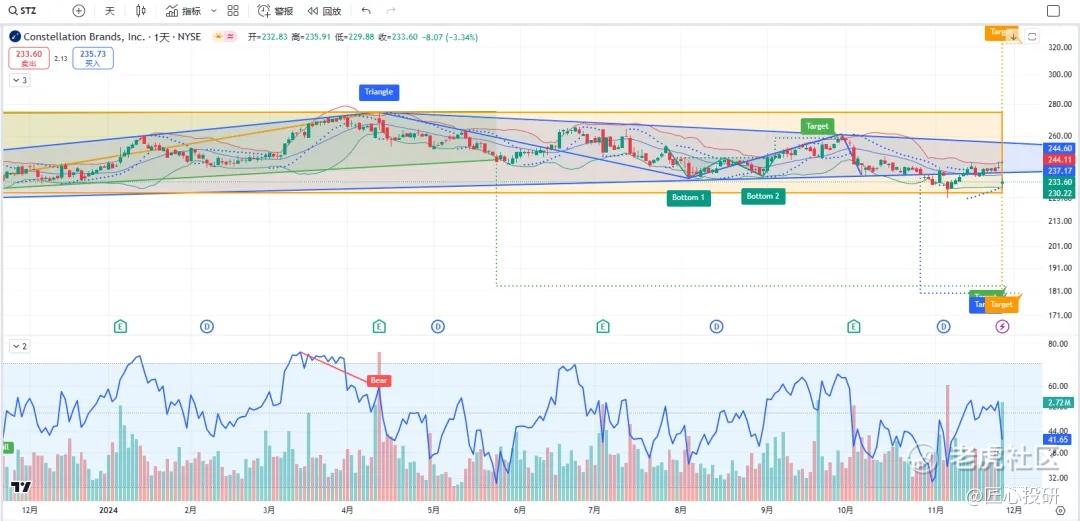Screen dimensions: 1080x521
Task: Click the red 244.11 price axis label
Action: [1061, 159]
